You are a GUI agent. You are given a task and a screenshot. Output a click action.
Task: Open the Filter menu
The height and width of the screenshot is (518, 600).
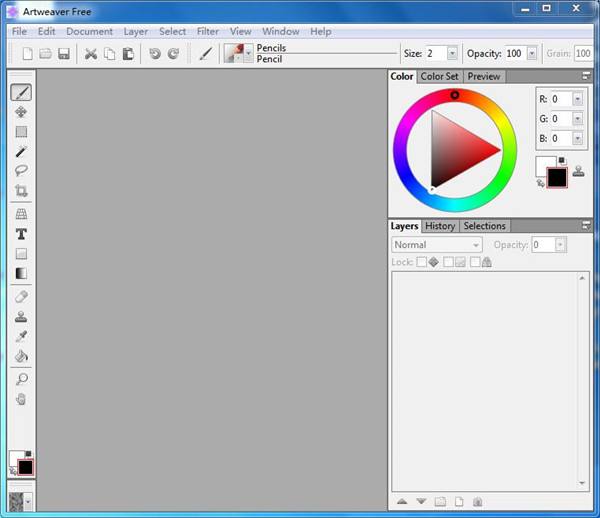pos(208,31)
